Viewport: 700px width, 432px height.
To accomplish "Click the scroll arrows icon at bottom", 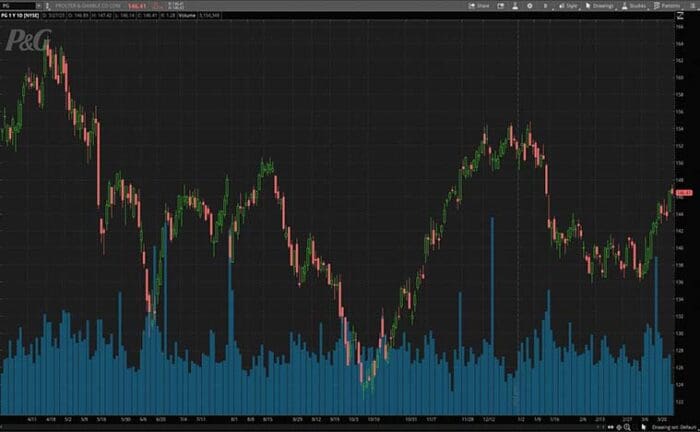I will 610,427.
